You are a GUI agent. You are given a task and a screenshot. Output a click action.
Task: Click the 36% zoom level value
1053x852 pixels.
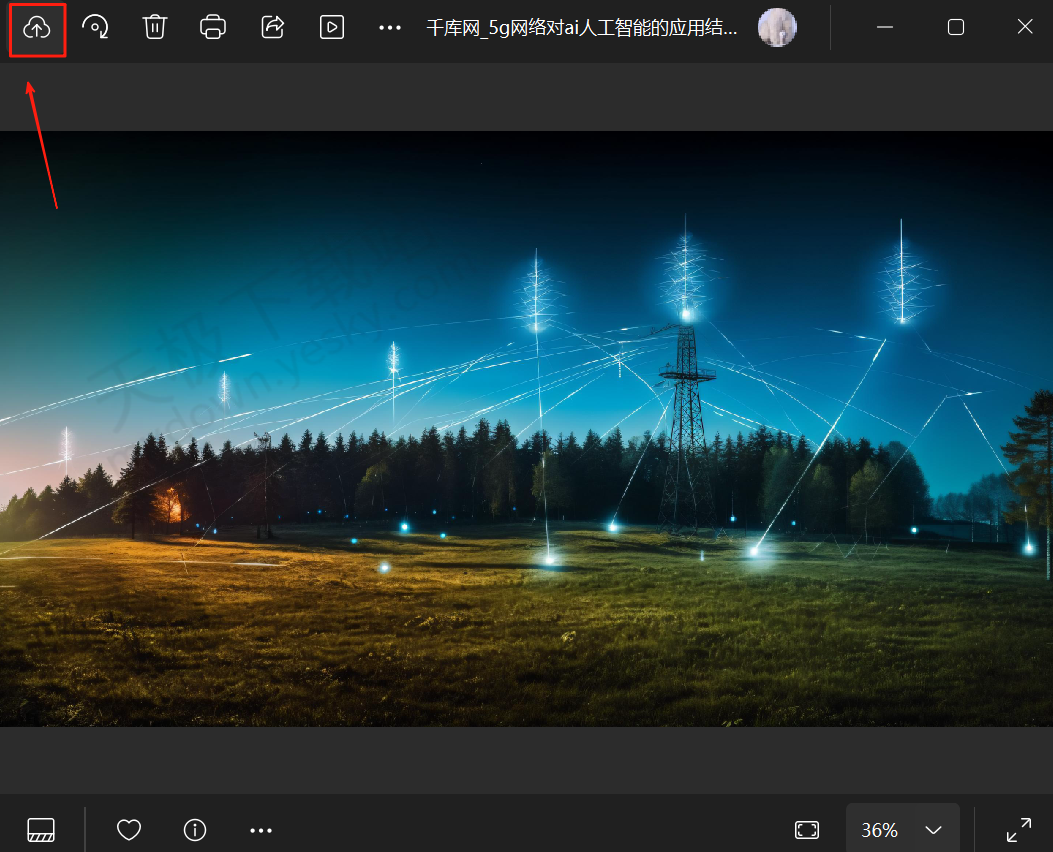click(879, 830)
